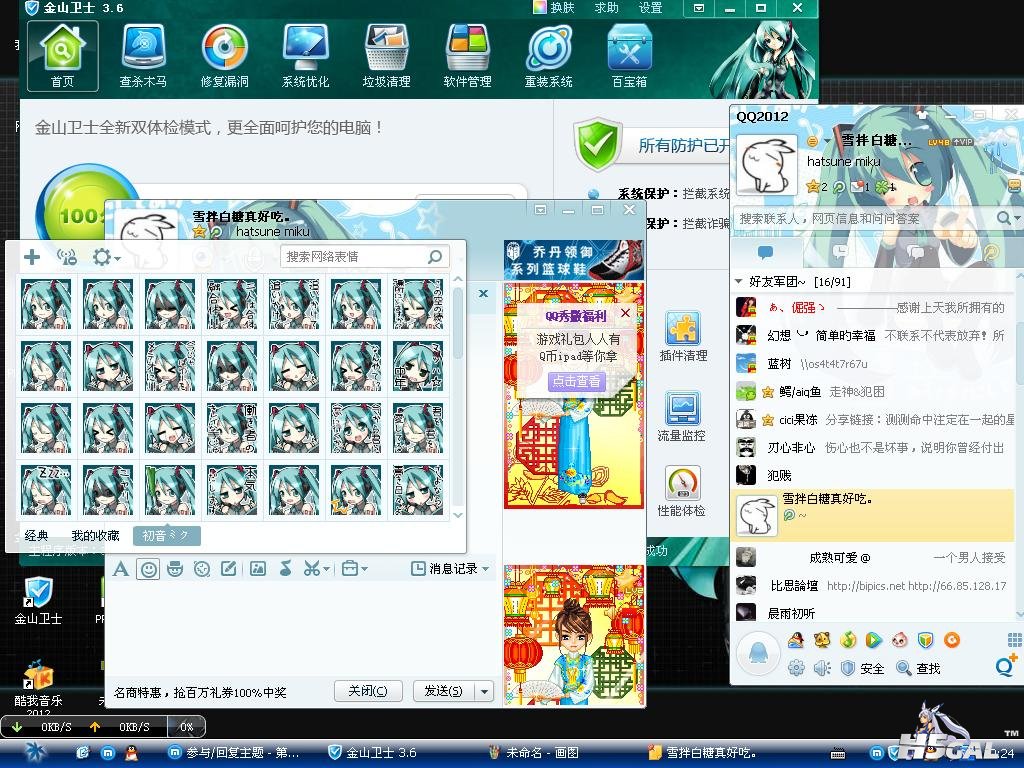Open 垃圾清理 junk cleanup

pyautogui.click(x=386, y=56)
